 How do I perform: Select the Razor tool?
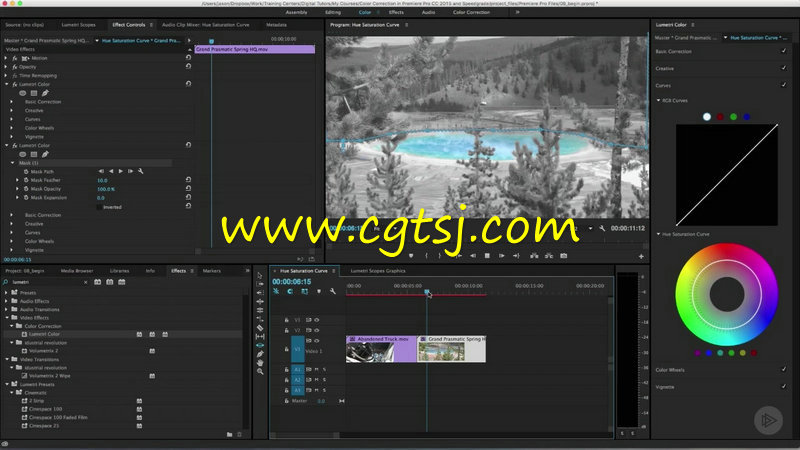[x=260, y=328]
